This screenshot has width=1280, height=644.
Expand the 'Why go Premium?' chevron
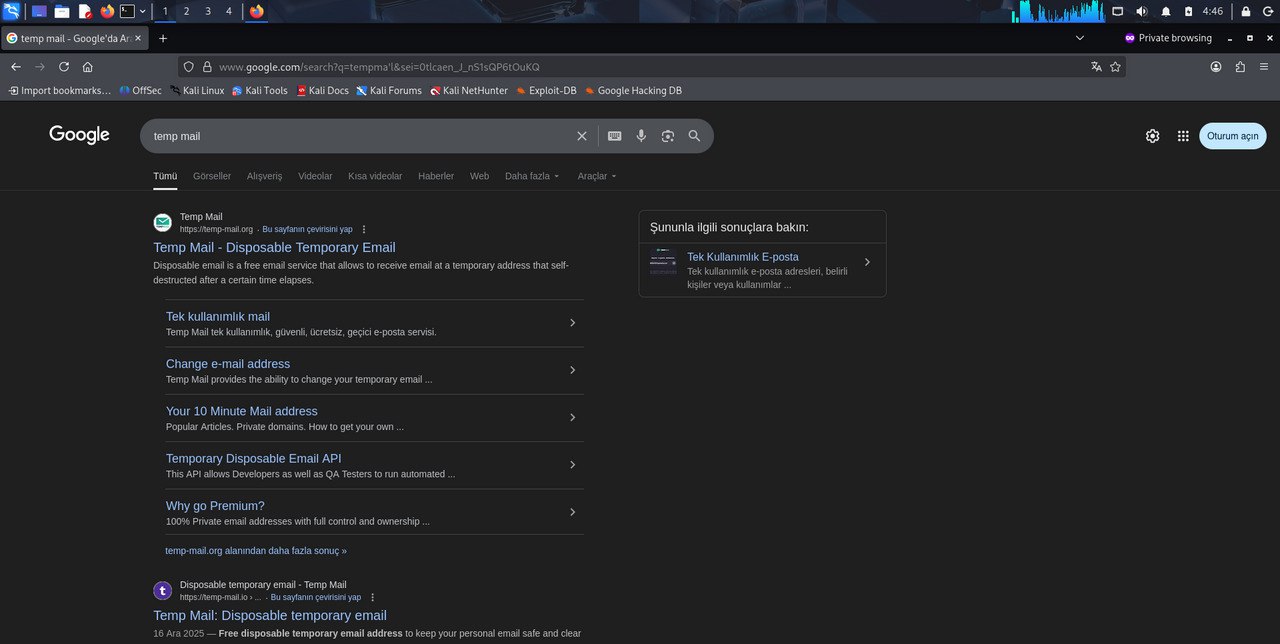(x=572, y=512)
